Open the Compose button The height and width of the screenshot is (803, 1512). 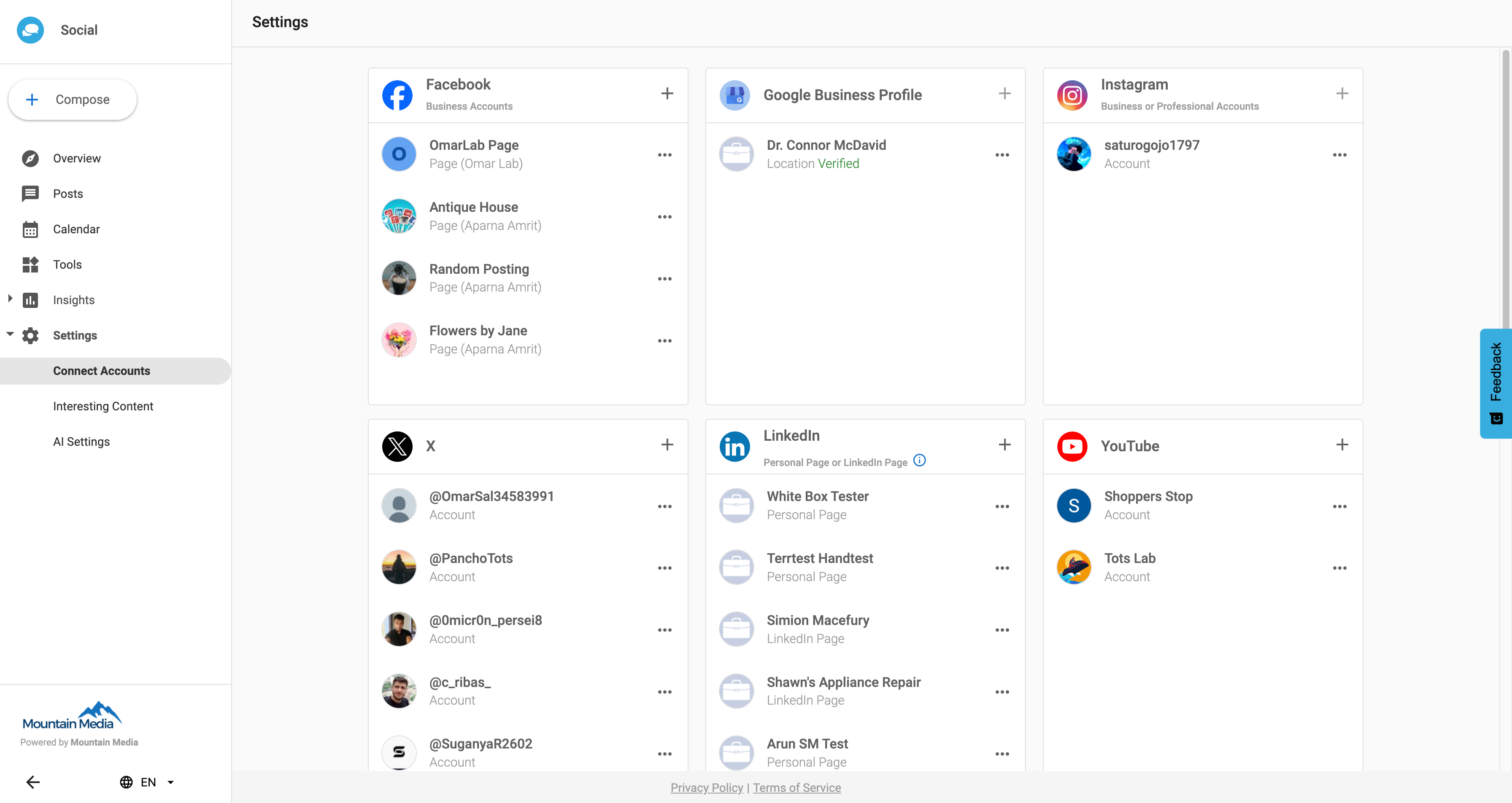(x=72, y=99)
